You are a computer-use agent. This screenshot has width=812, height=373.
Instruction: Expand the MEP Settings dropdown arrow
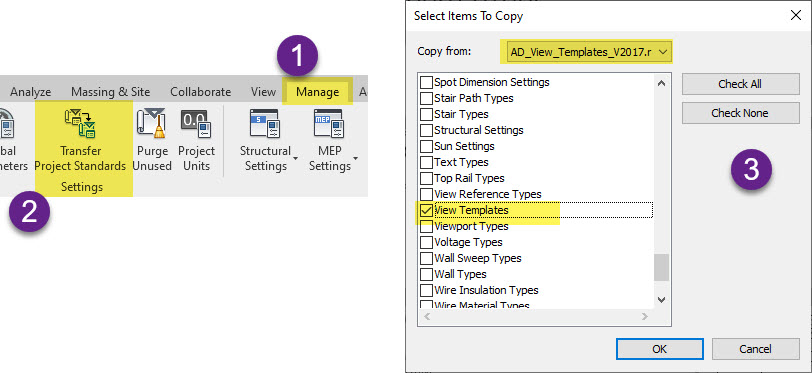[356, 158]
